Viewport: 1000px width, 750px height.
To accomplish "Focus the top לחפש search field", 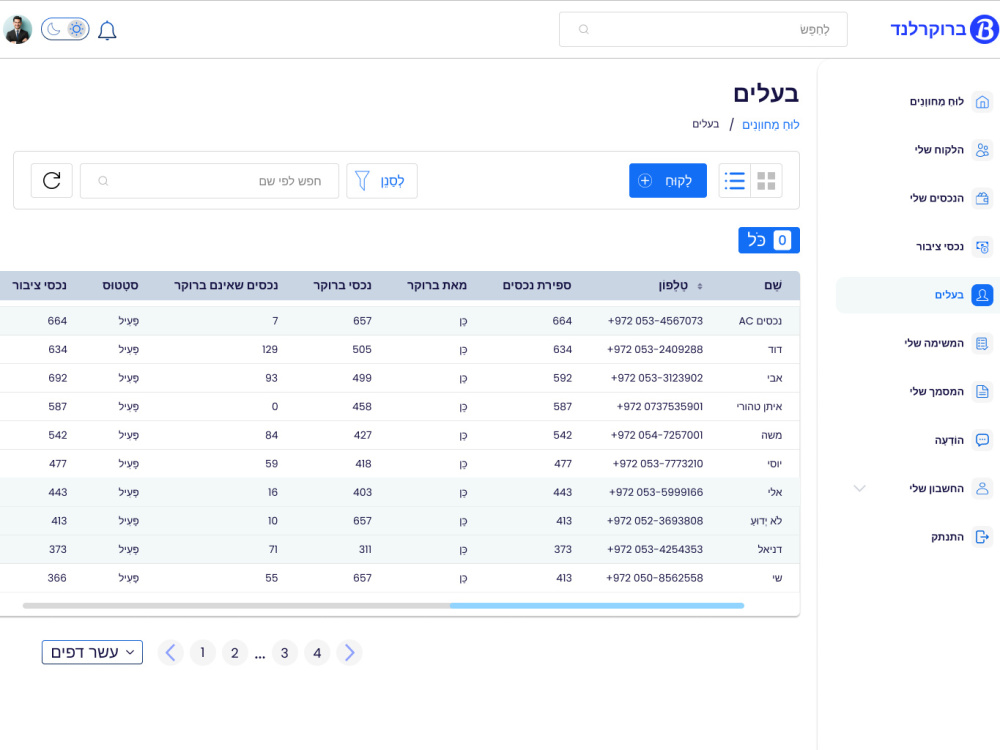I will click(703, 29).
